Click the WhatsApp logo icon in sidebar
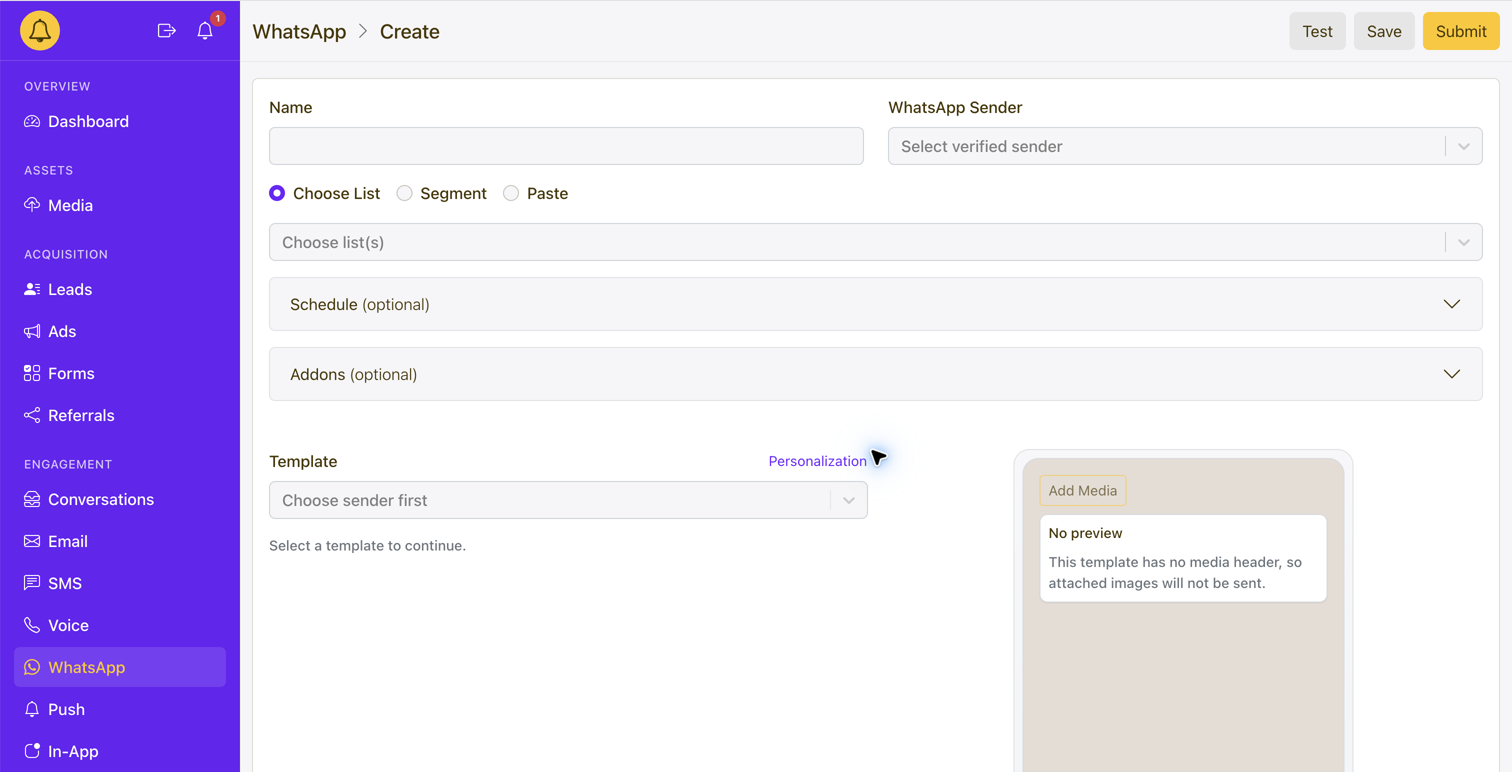The image size is (1512, 772). [32, 667]
